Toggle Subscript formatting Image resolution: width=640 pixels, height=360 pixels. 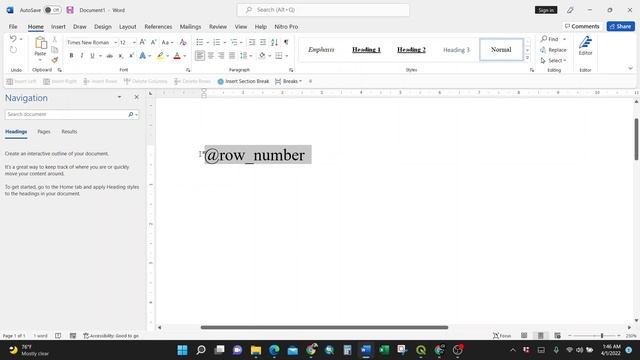pos(121,56)
